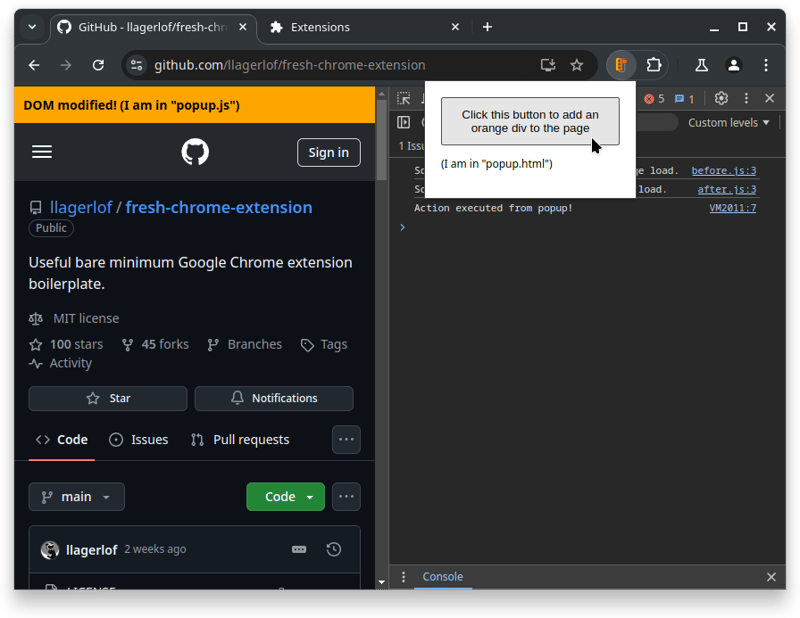
Task: Open DevTools customize three-dot menu
Action: (746, 98)
